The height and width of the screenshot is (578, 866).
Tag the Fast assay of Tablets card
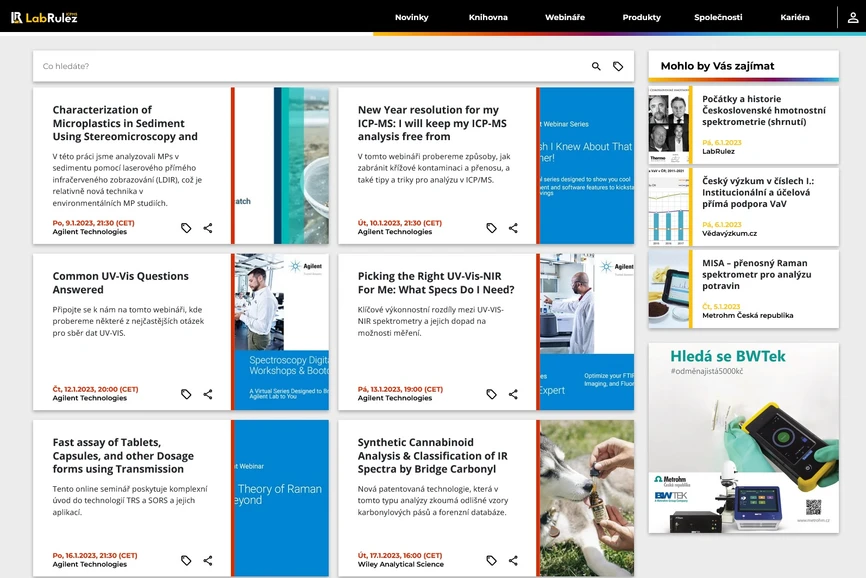186,560
